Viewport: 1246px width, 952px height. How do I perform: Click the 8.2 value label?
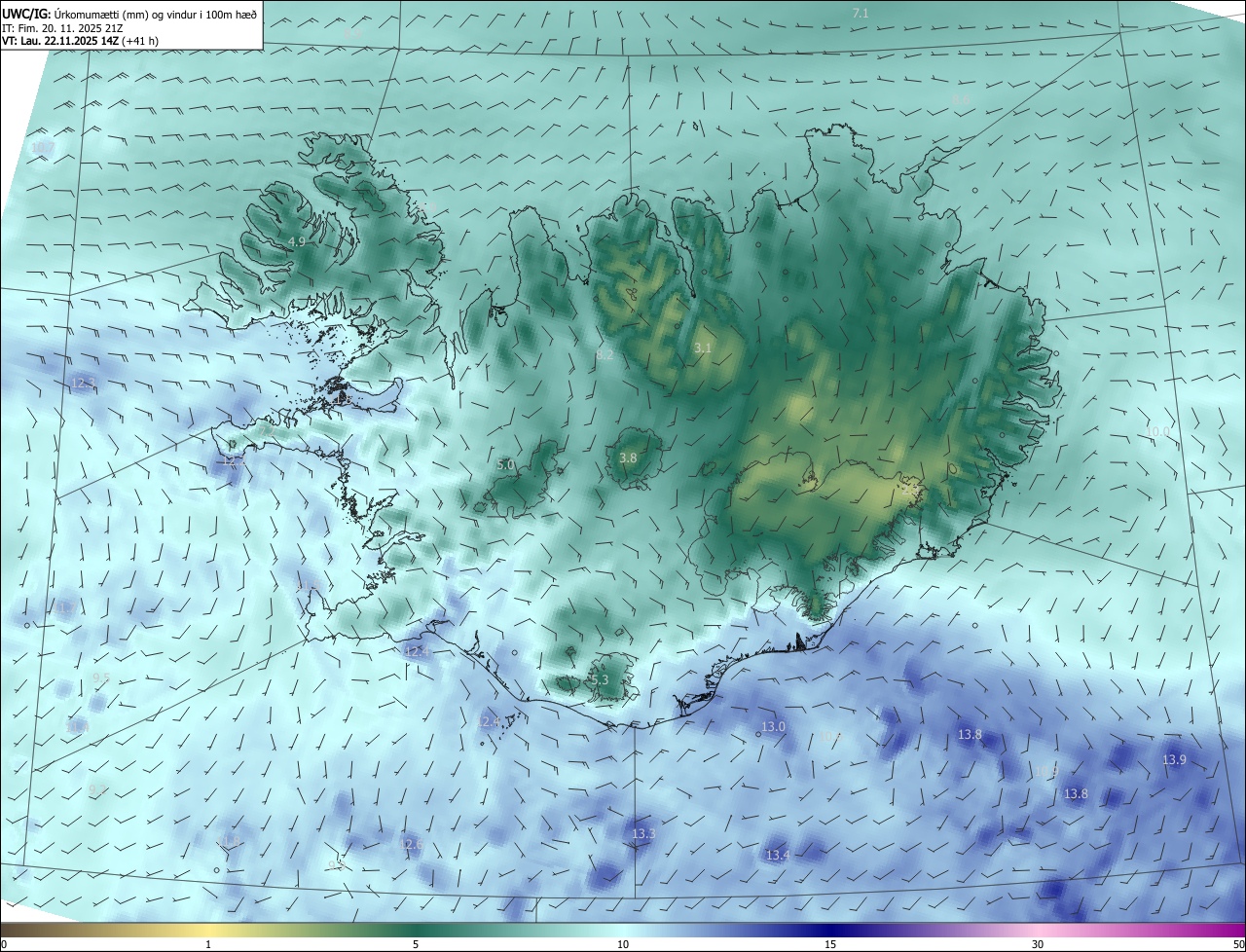[x=605, y=355]
